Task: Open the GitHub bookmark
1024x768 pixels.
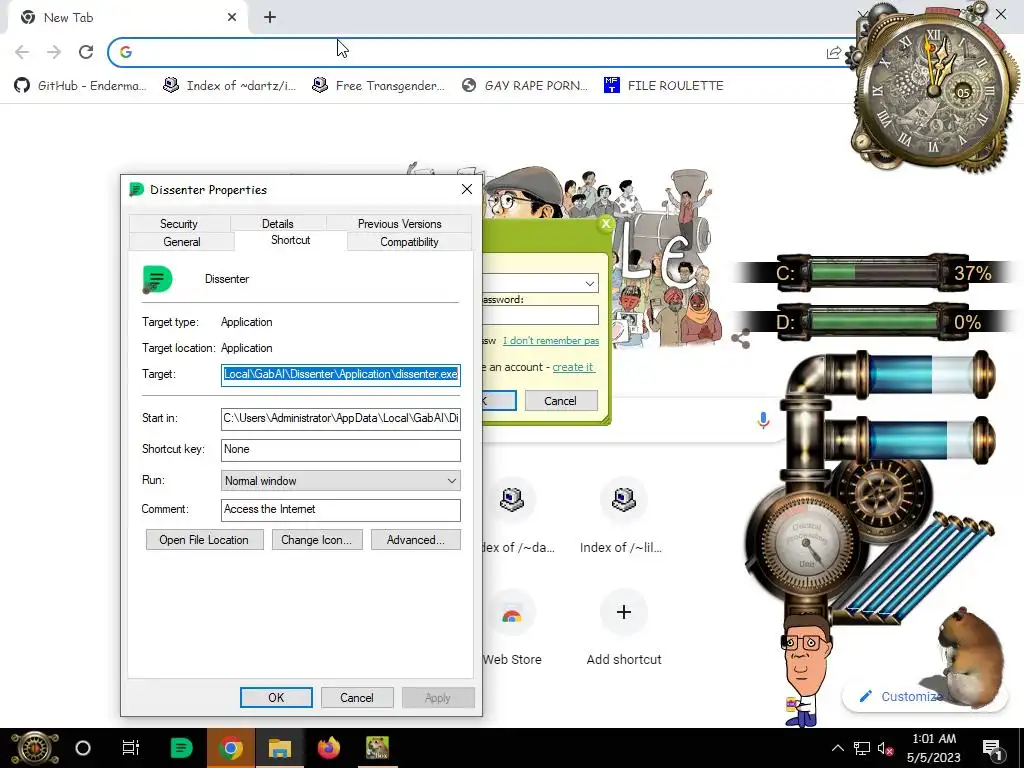Action: 80,86
